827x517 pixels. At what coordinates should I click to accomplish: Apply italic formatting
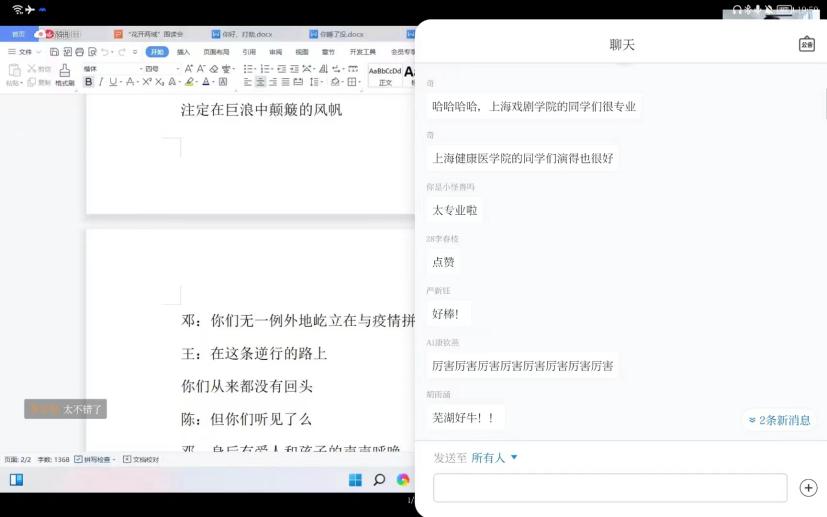pyautogui.click(x=101, y=82)
